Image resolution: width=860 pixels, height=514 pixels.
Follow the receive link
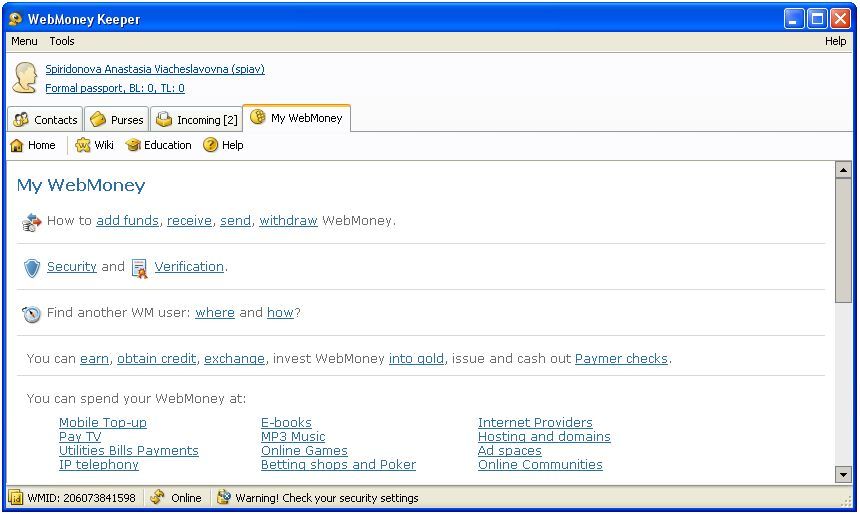point(189,221)
